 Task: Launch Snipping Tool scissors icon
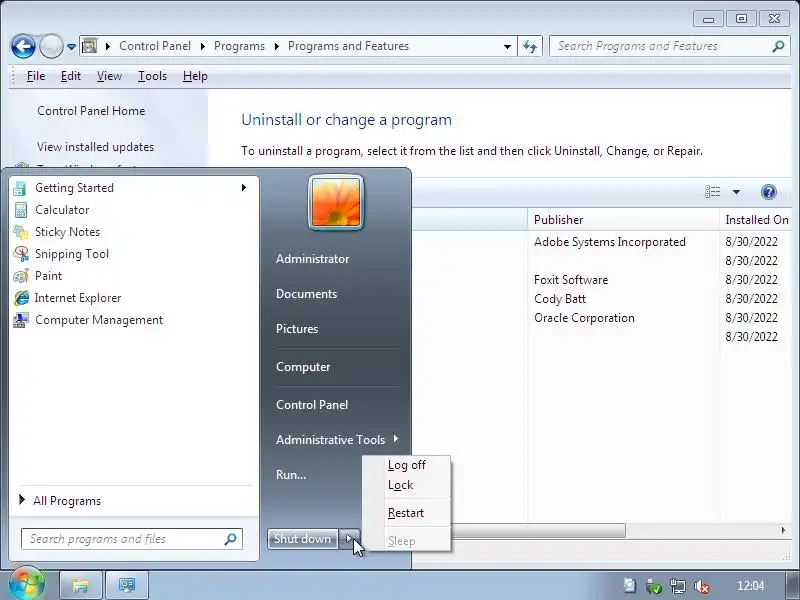coord(21,254)
